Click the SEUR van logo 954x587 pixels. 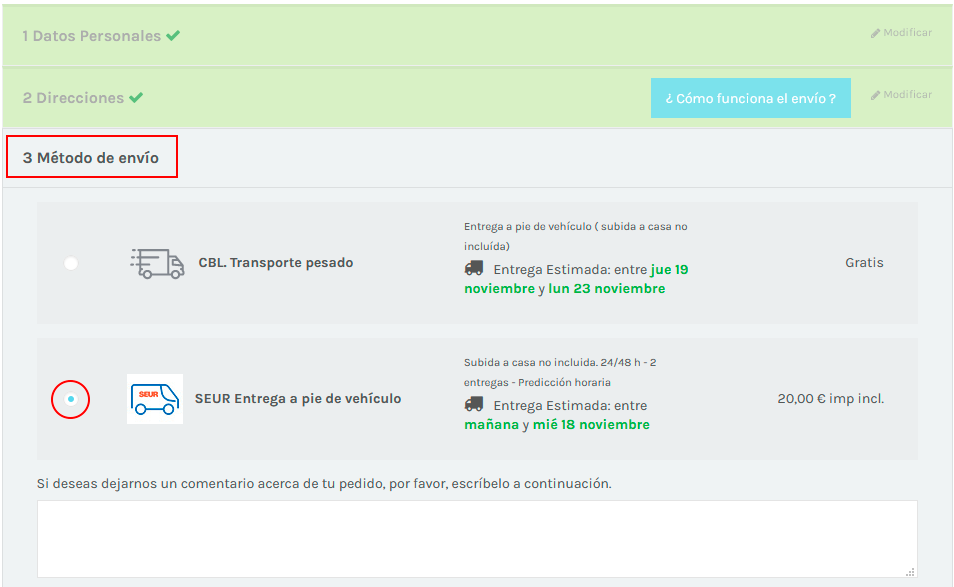(x=155, y=399)
